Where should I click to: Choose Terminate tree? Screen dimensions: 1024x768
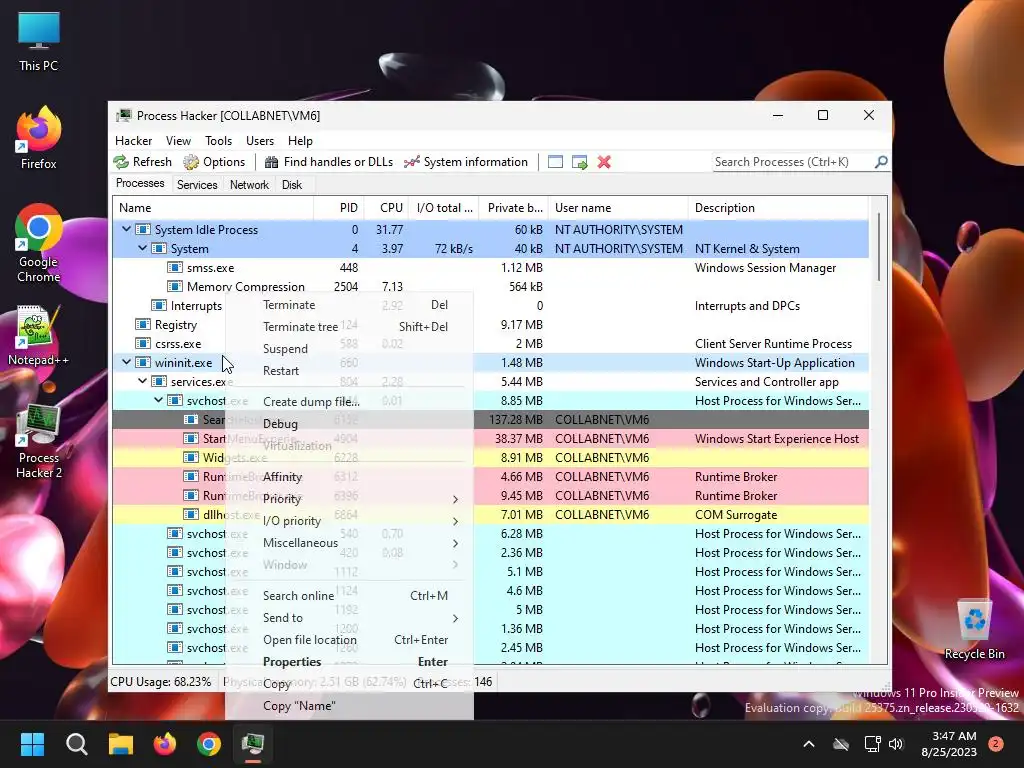(349, 327)
